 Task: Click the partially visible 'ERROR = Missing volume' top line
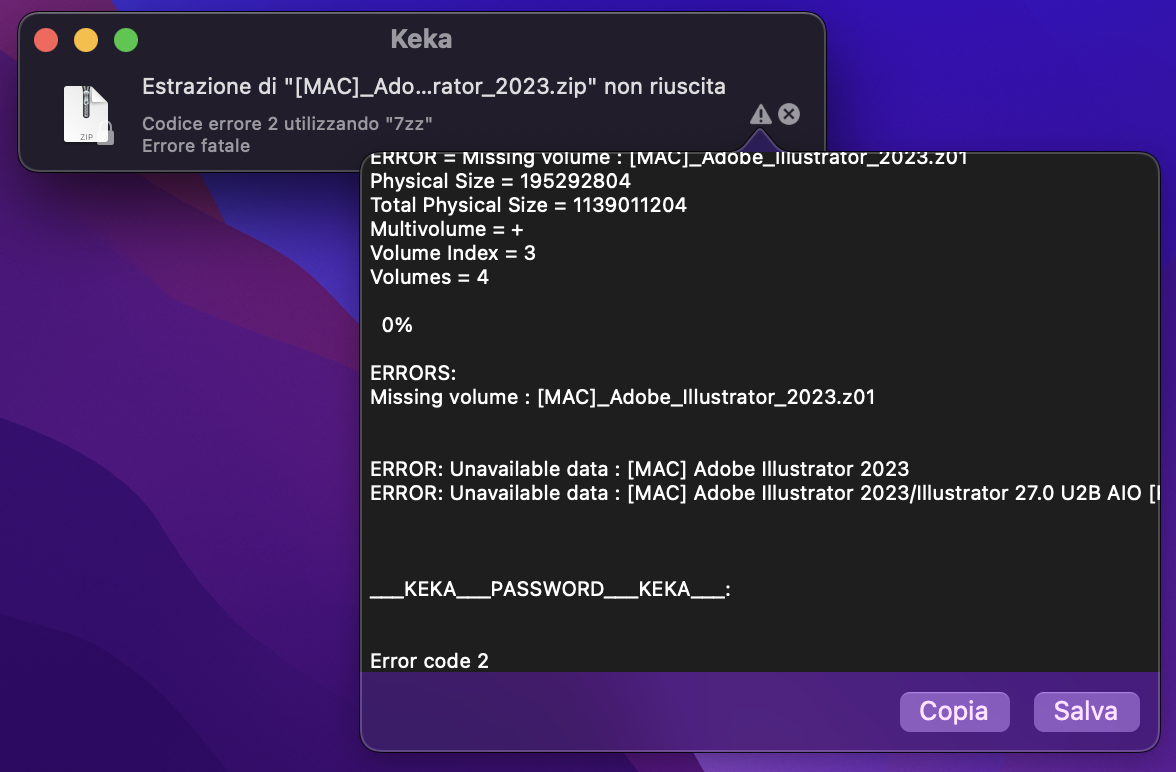668,159
